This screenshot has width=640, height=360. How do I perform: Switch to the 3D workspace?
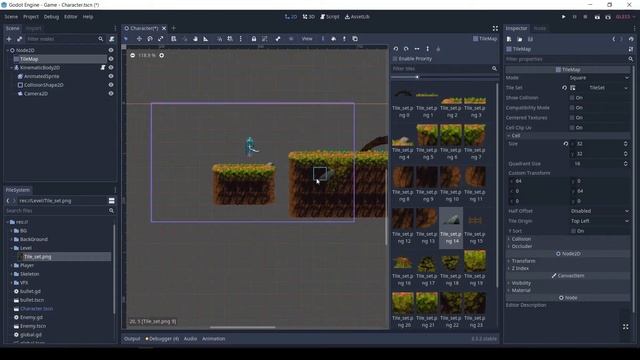[x=309, y=17]
